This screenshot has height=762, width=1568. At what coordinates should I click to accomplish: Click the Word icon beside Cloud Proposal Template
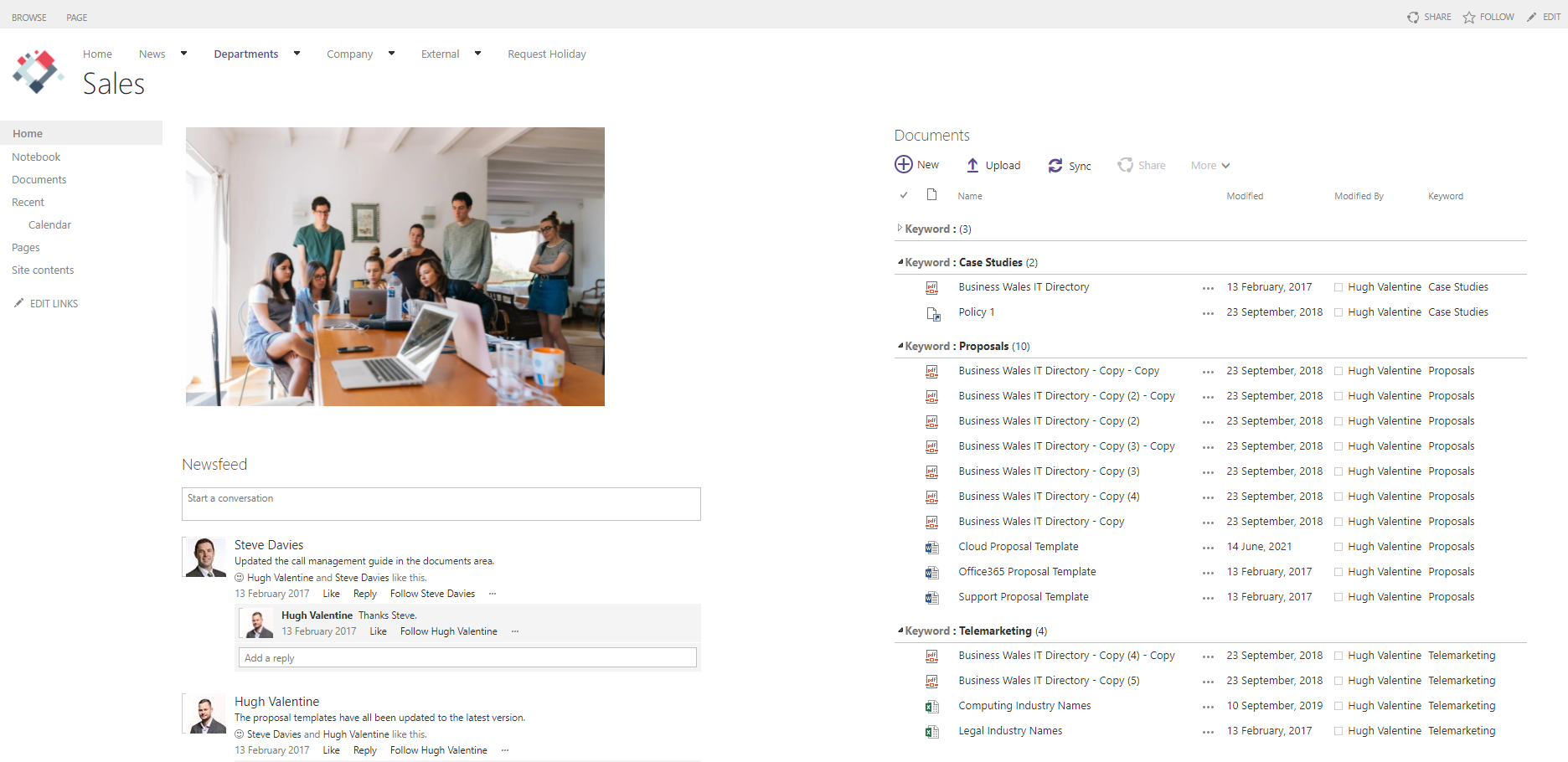931,547
